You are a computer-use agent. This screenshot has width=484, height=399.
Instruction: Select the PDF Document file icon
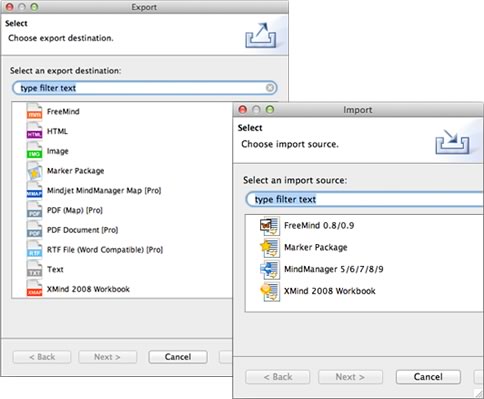pyautogui.click(x=34, y=230)
